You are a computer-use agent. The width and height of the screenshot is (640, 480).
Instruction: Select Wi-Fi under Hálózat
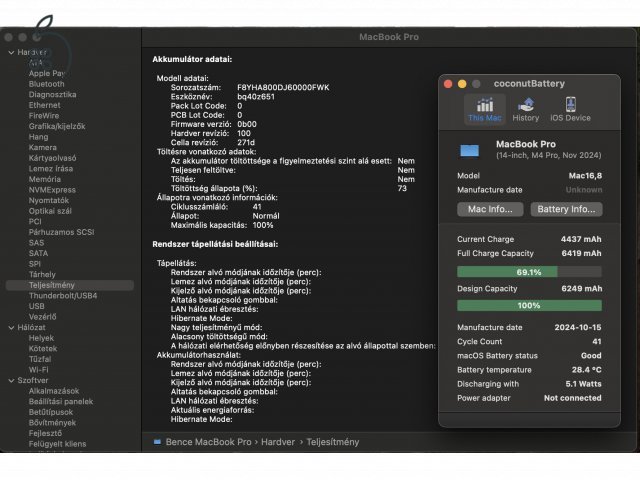38,370
